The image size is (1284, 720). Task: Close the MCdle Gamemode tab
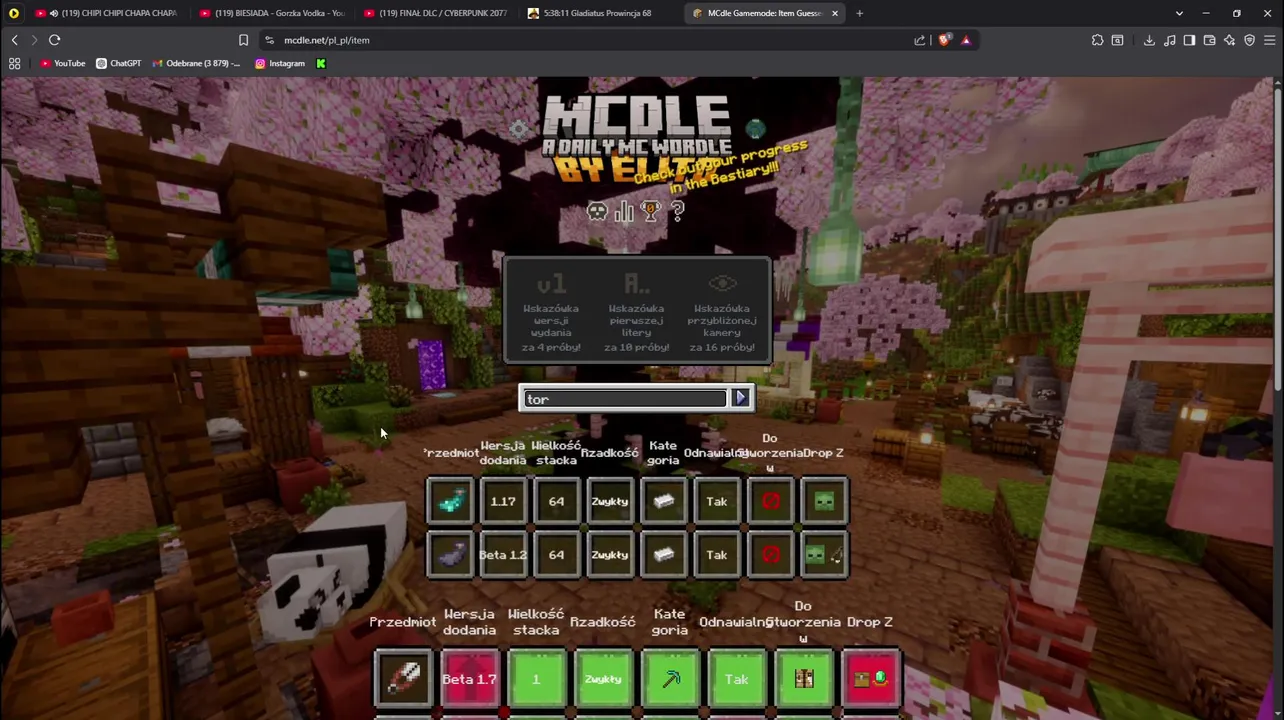pyautogui.click(x=834, y=13)
